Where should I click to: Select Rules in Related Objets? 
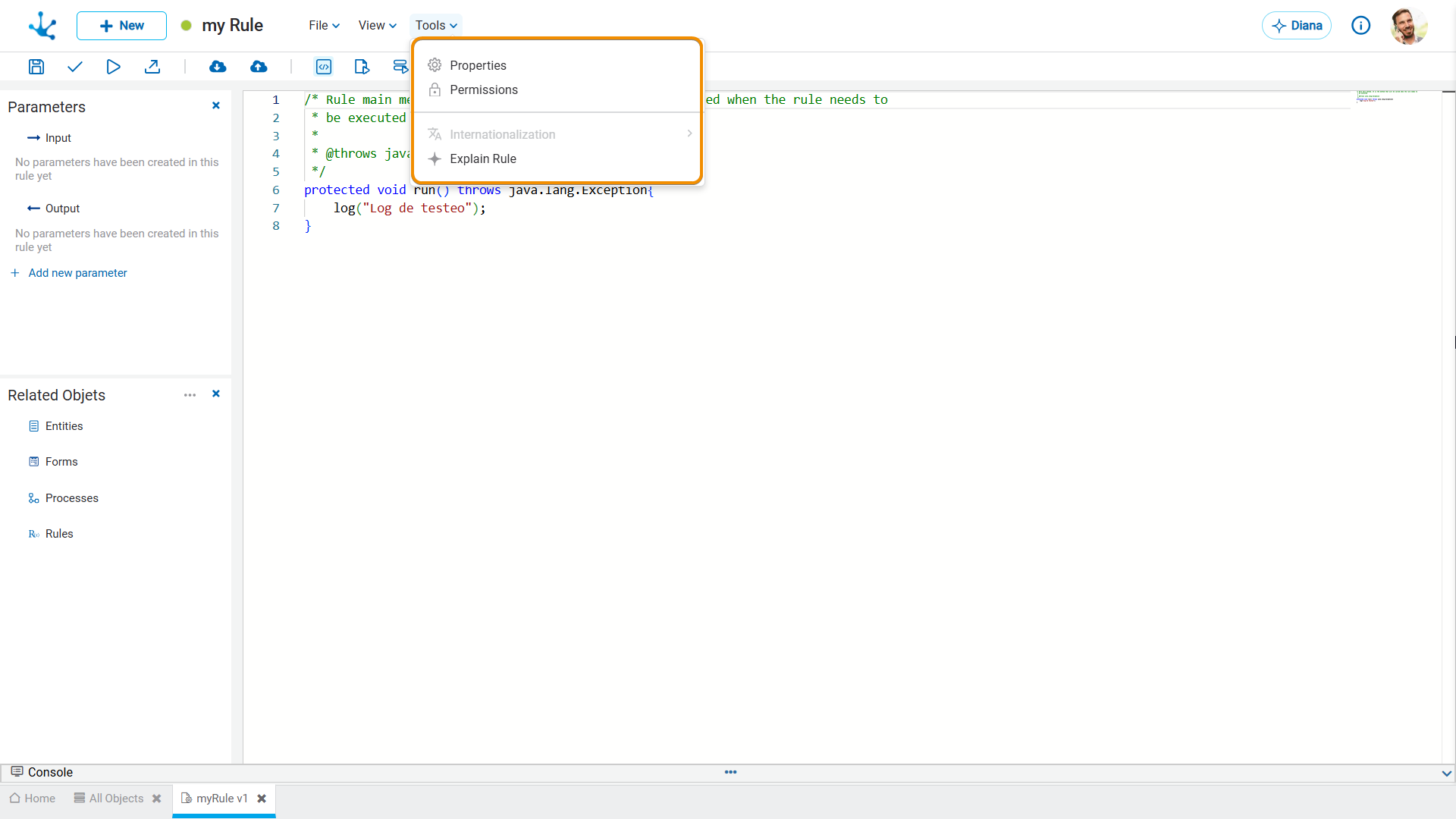[x=51, y=534]
